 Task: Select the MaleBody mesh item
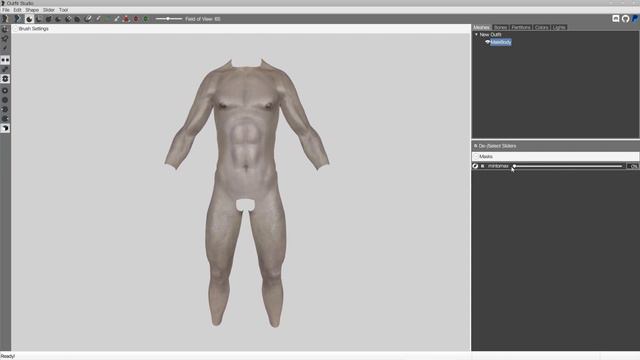[x=501, y=42]
